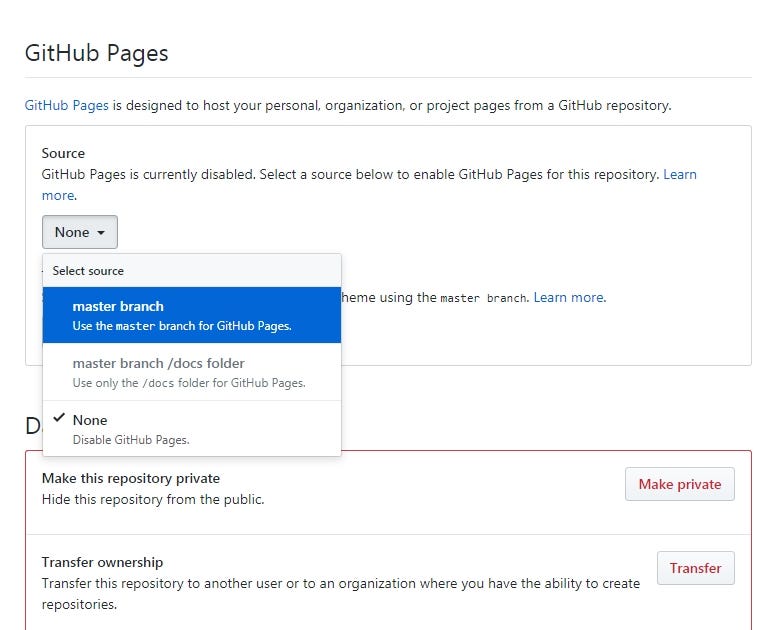Screen dimensions: 780x630
Task: Click the Select source menu header
Action: 192,271
